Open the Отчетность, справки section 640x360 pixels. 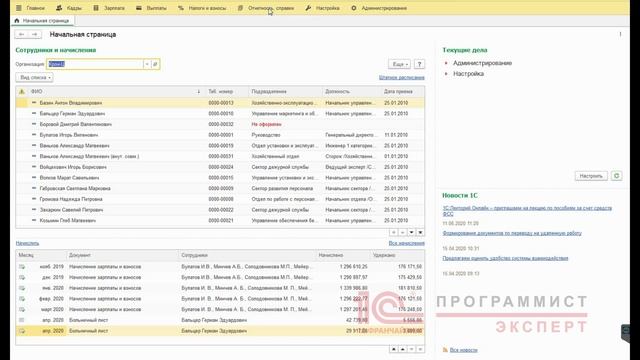pyautogui.click(x=266, y=8)
